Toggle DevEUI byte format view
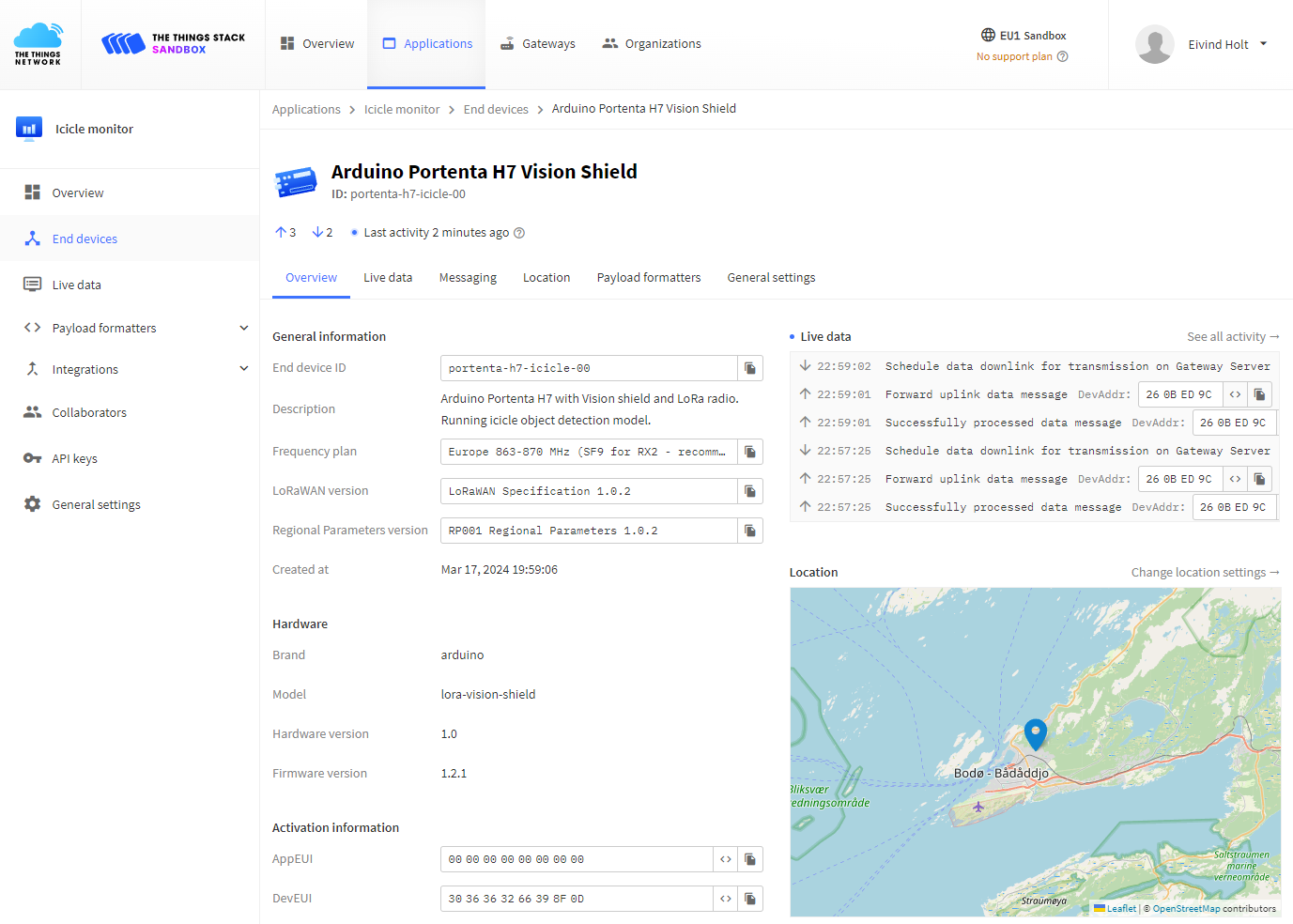This screenshot has height=924, width=1293. pyautogui.click(x=725, y=899)
